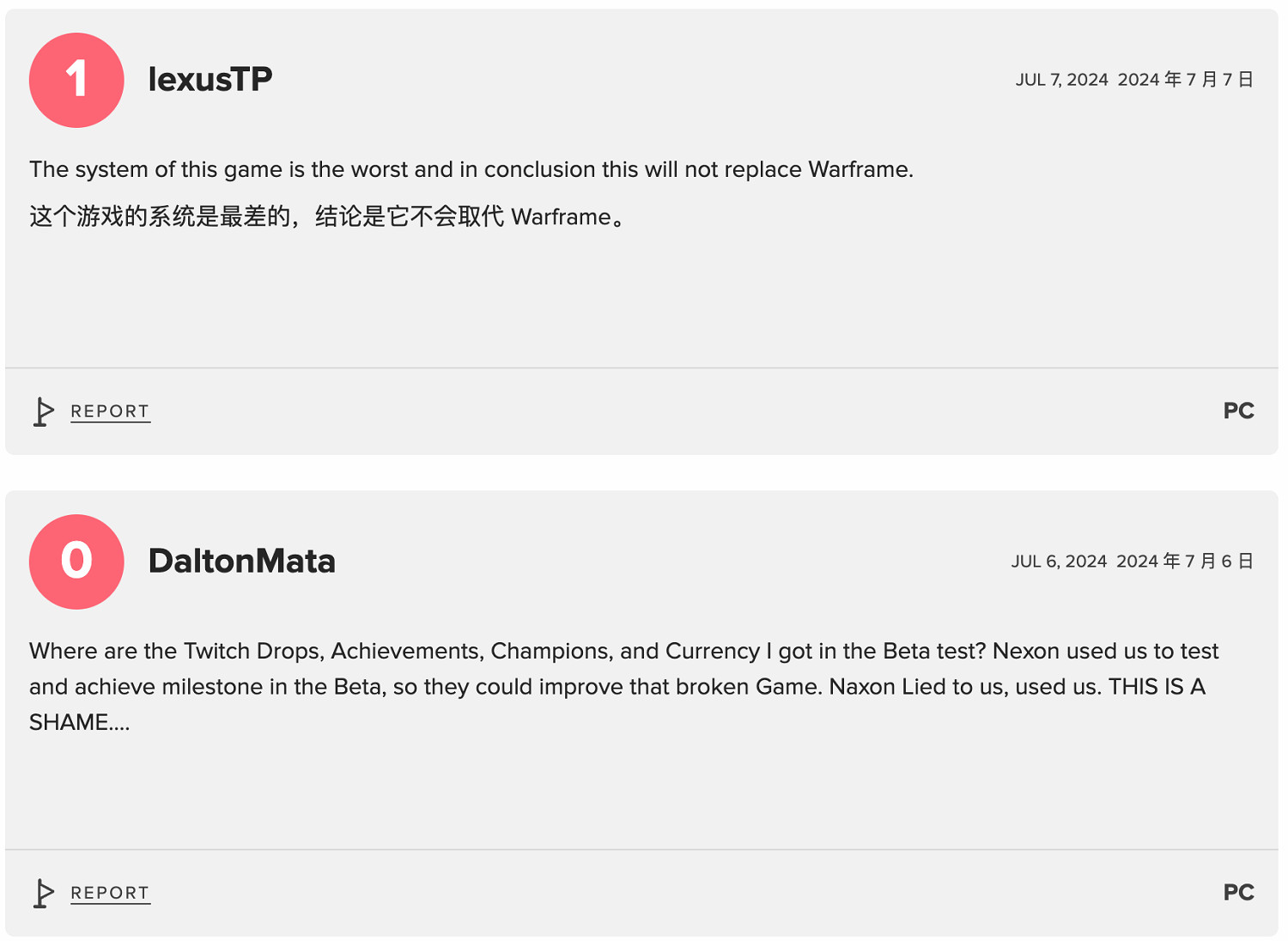This screenshot has height=941, width=1288.
Task: Report the review written by lexusTP
Action: pos(110,412)
